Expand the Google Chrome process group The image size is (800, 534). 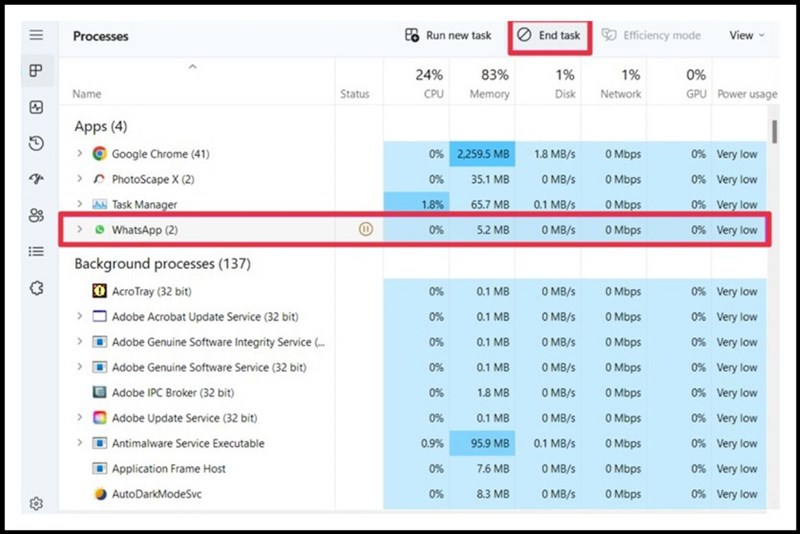tap(80, 154)
